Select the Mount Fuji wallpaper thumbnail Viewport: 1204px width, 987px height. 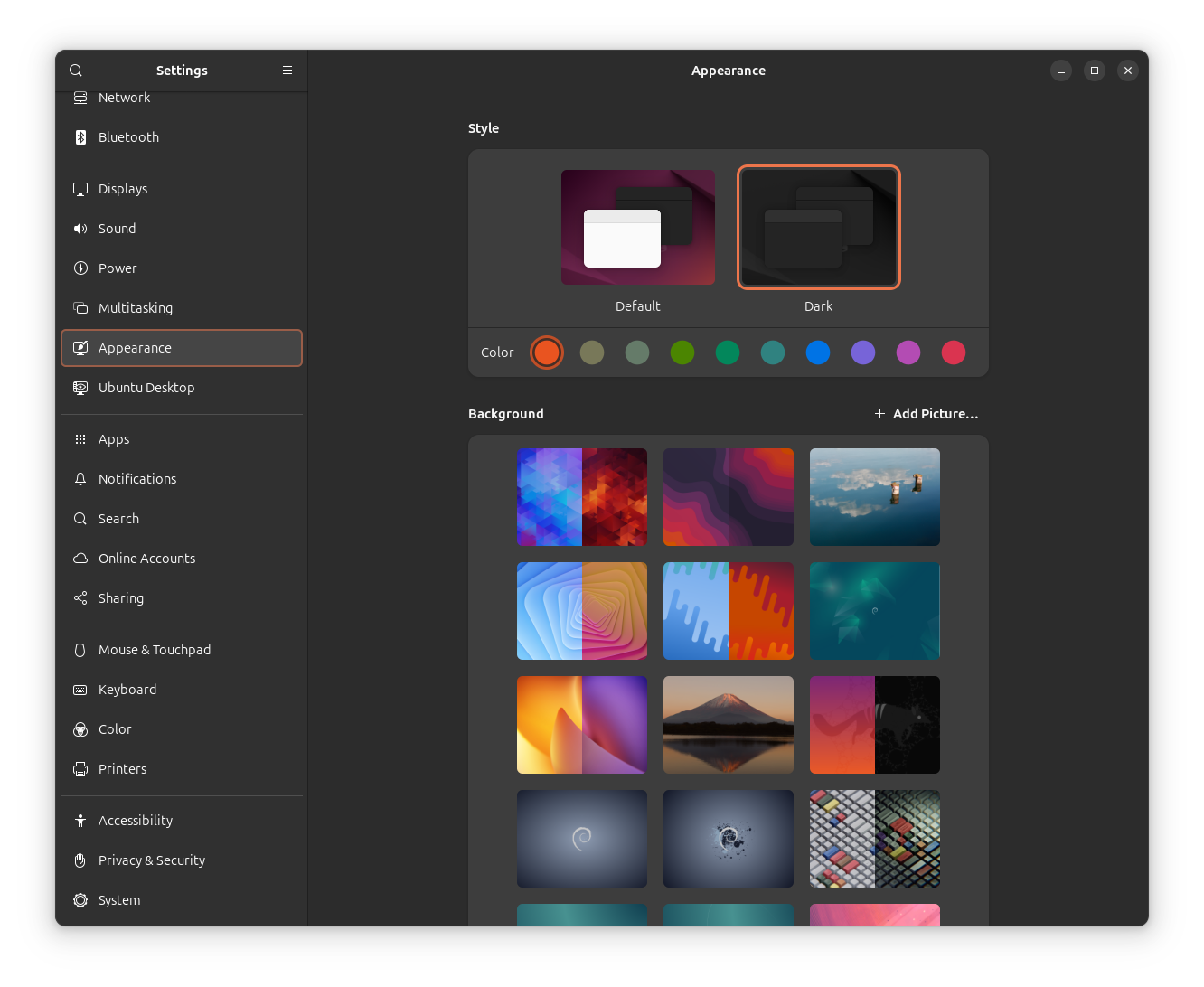(x=729, y=725)
